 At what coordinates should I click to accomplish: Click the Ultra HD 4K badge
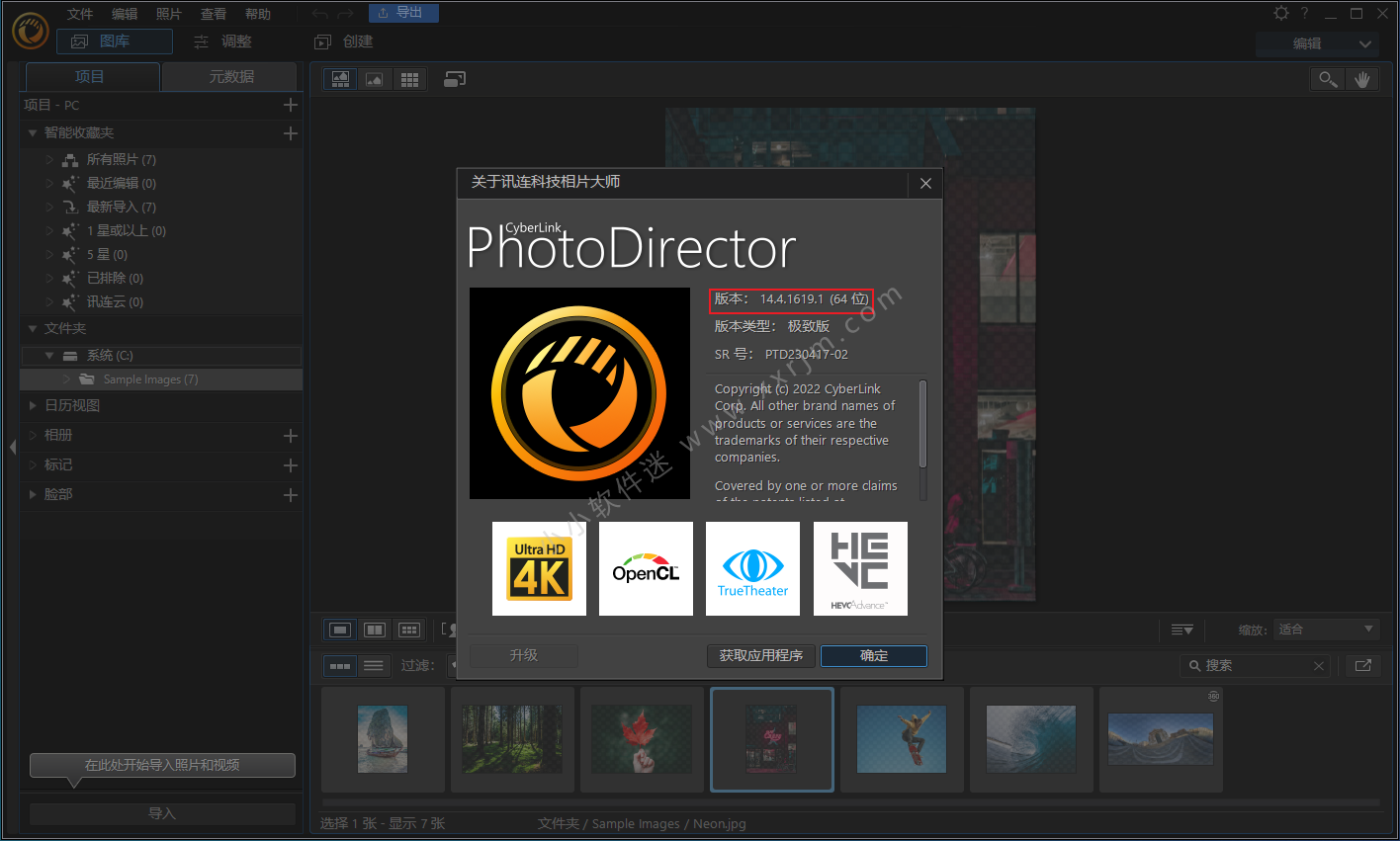tap(539, 568)
